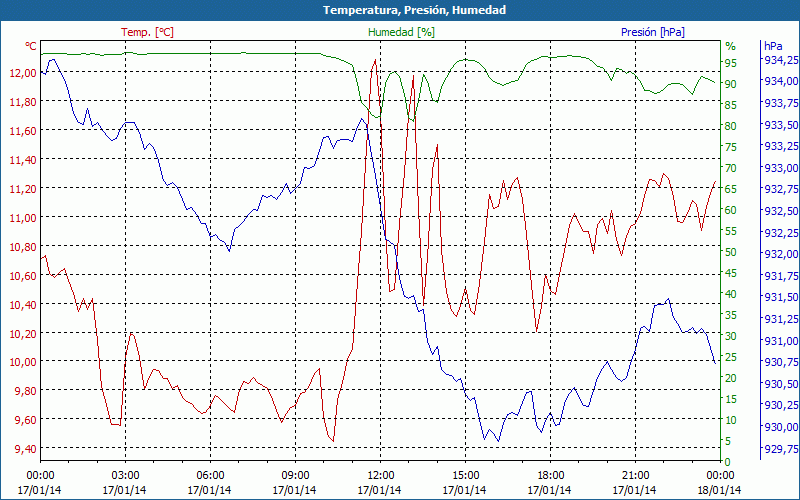This screenshot has width=800, height=500.
Task: Click pressure axis value "931,00"
Action: pyautogui.click(x=781, y=341)
